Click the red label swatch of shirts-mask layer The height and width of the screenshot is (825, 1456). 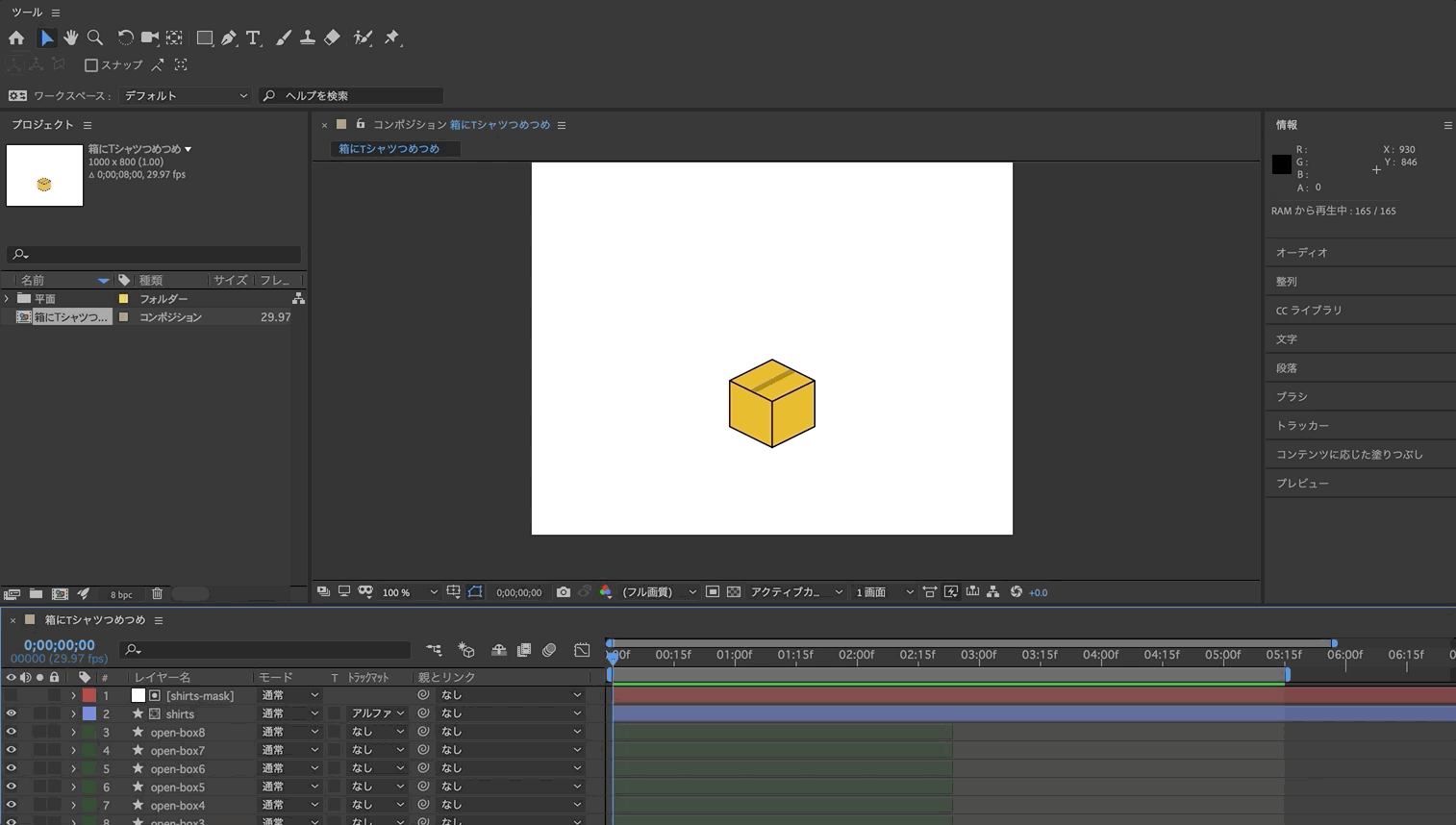tap(89, 695)
